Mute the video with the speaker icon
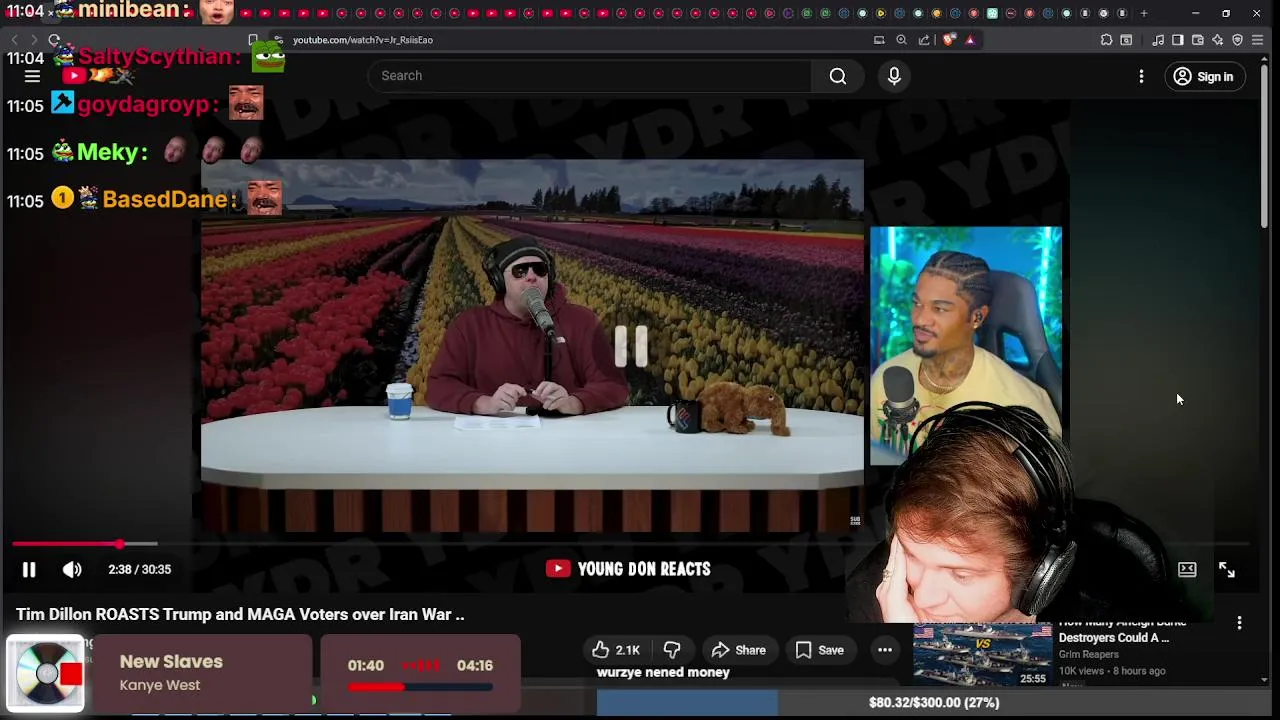The height and width of the screenshot is (720, 1280). tap(72, 569)
